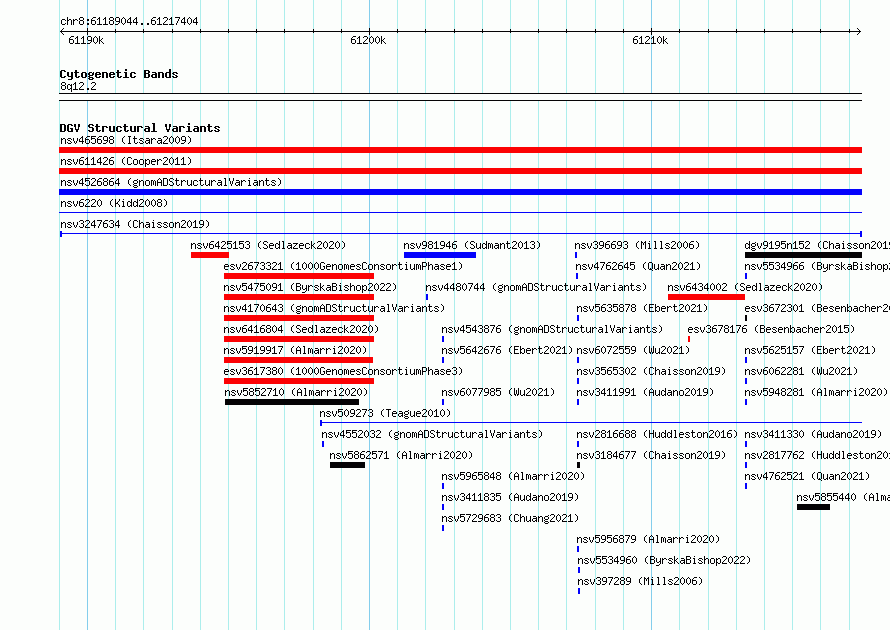Viewport: 890px width, 630px height.
Task: Click nsv4762521 (Quan2021) label
Action: (807, 476)
